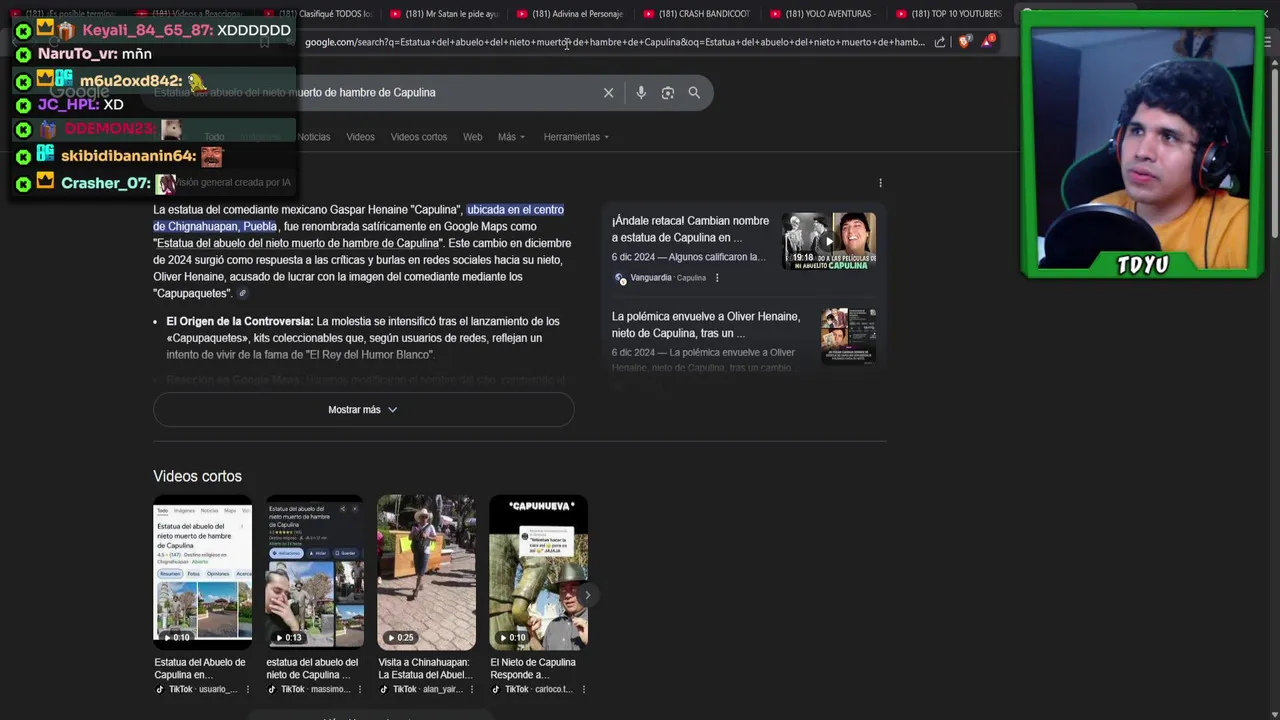
Task: Click "El Origen de la Controversia:" bullet text
Action: coord(240,322)
